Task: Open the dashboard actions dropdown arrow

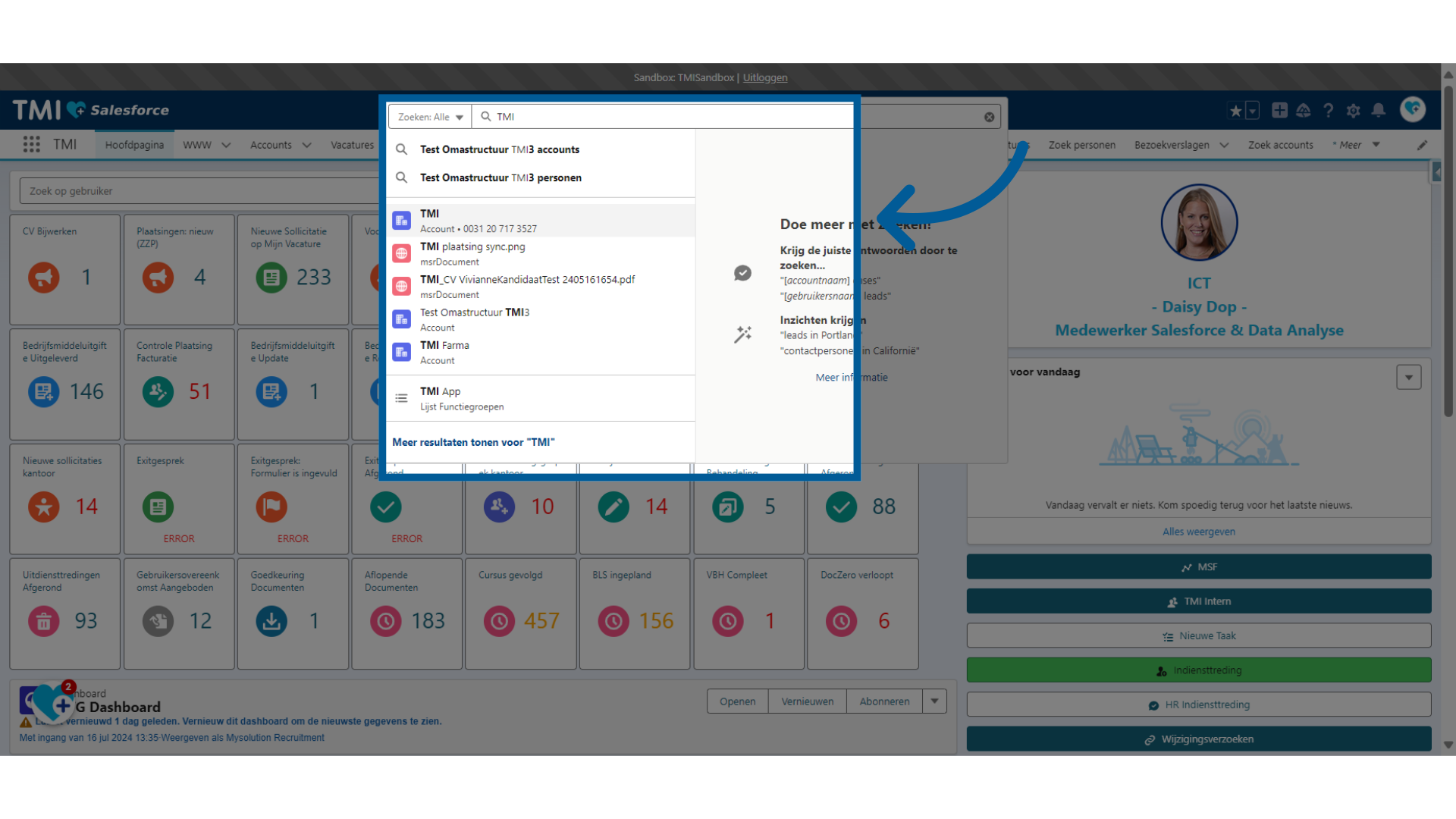Action: click(x=934, y=701)
